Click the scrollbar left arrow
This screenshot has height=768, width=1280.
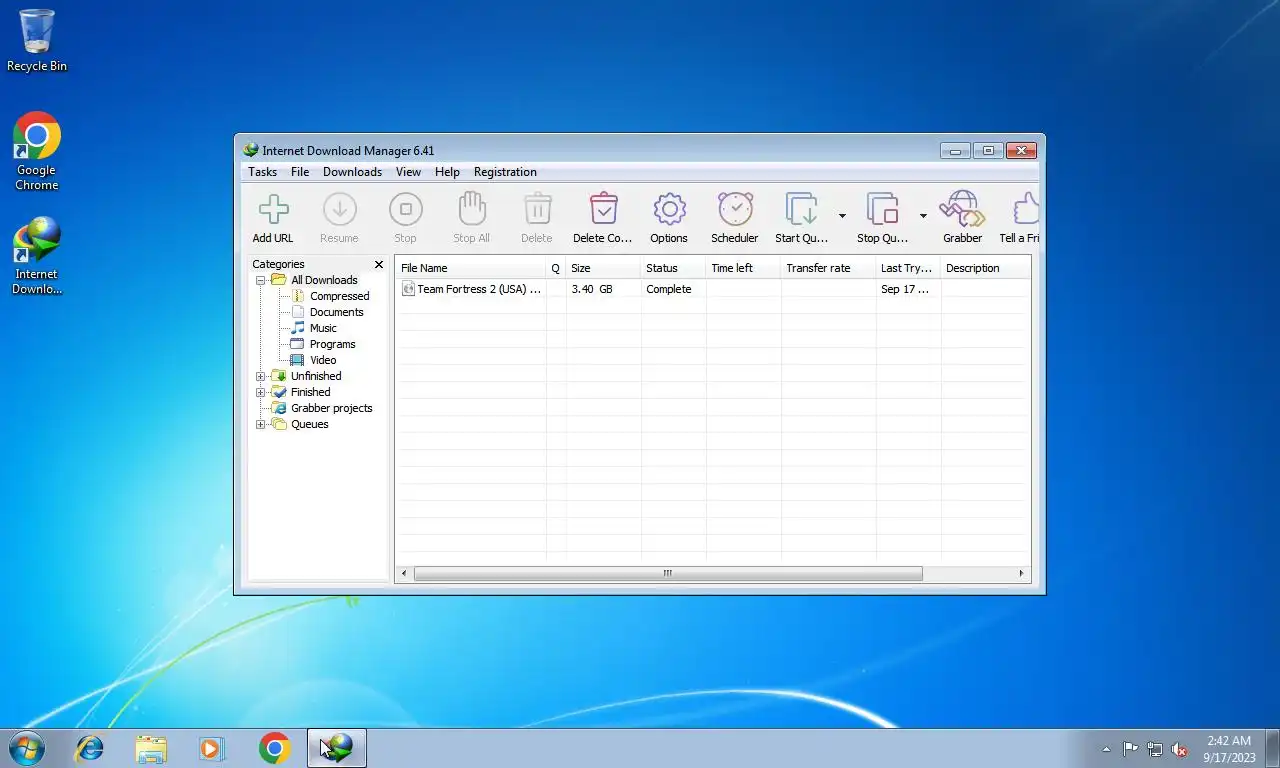pos(404,573)
